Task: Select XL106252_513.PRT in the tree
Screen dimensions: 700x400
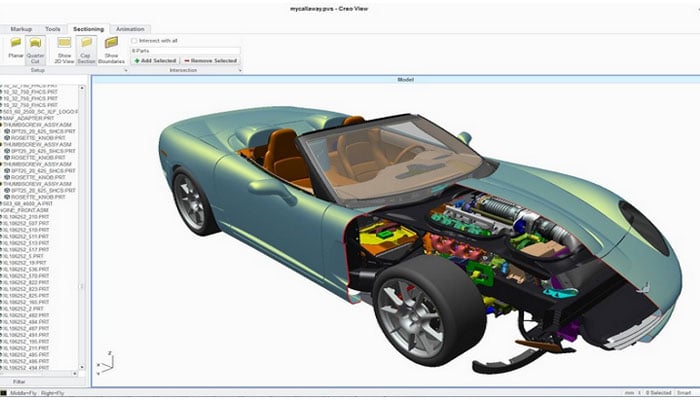Action: [x=26, y=243]
